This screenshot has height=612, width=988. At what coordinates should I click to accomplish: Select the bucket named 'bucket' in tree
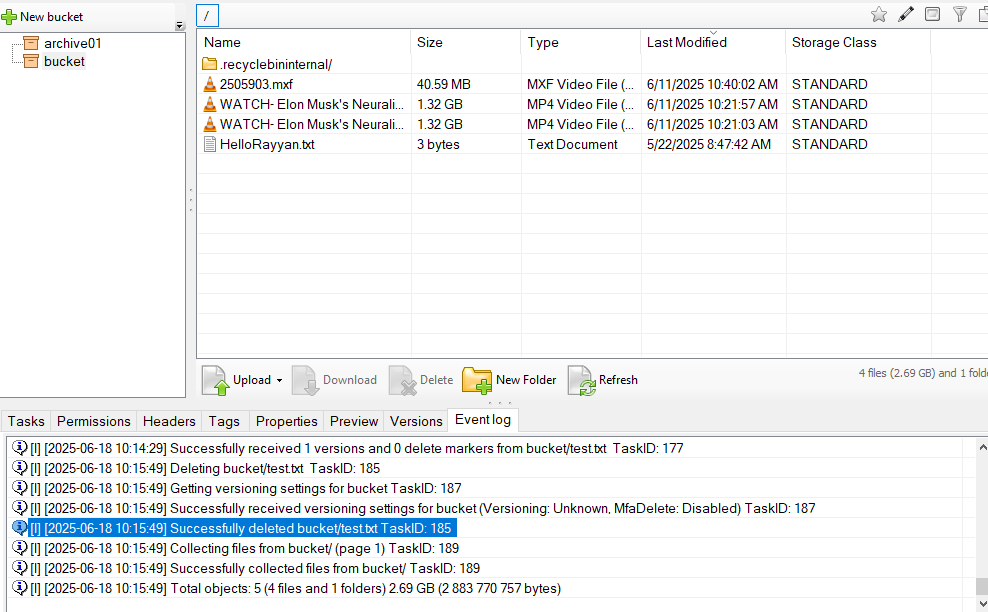pyautogui.click(x=64, y=62)
